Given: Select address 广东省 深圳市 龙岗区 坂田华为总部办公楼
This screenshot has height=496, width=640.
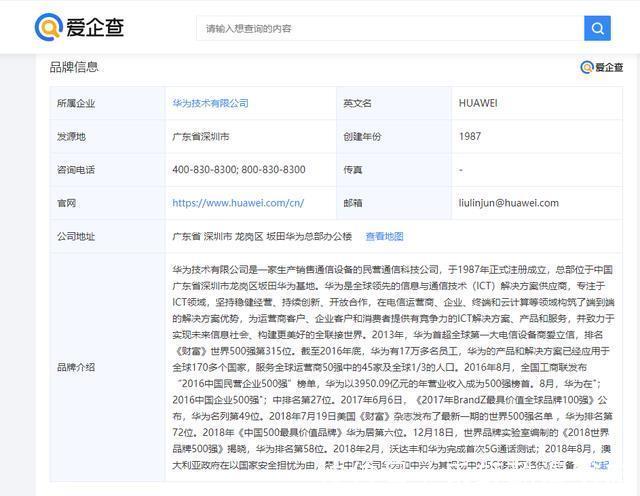Looking at the screenshot, I should (262, 236).
